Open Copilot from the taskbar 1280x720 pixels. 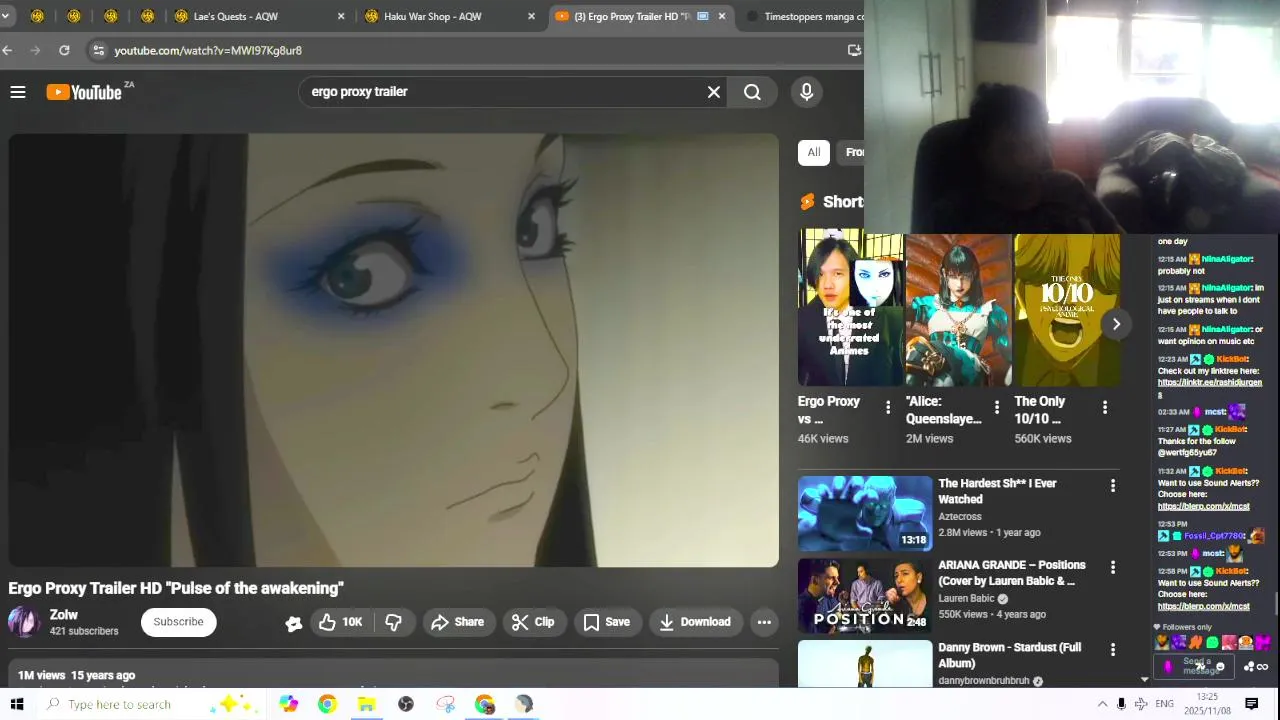288,704
